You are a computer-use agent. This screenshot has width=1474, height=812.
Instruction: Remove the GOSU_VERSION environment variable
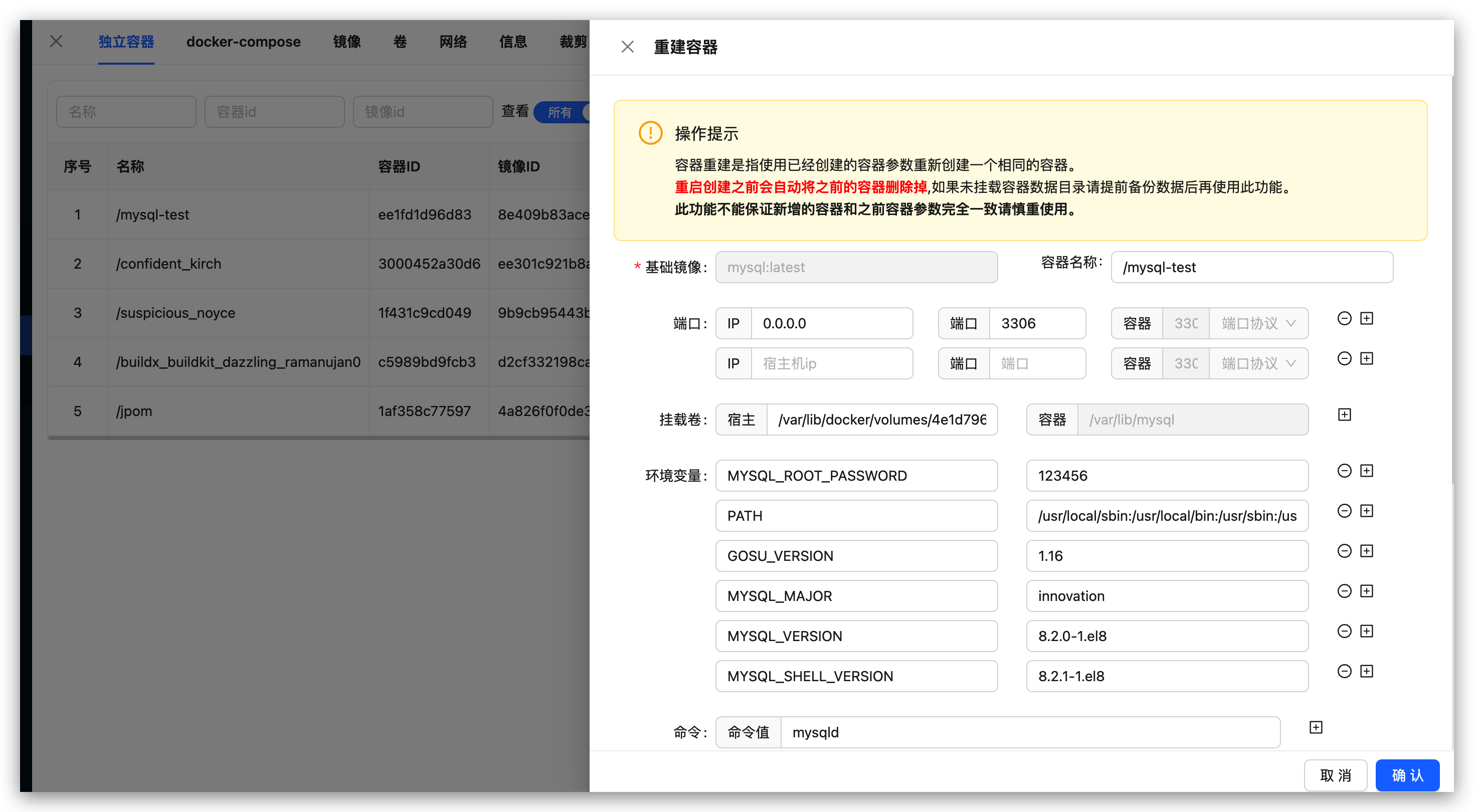pos(1344,550)
